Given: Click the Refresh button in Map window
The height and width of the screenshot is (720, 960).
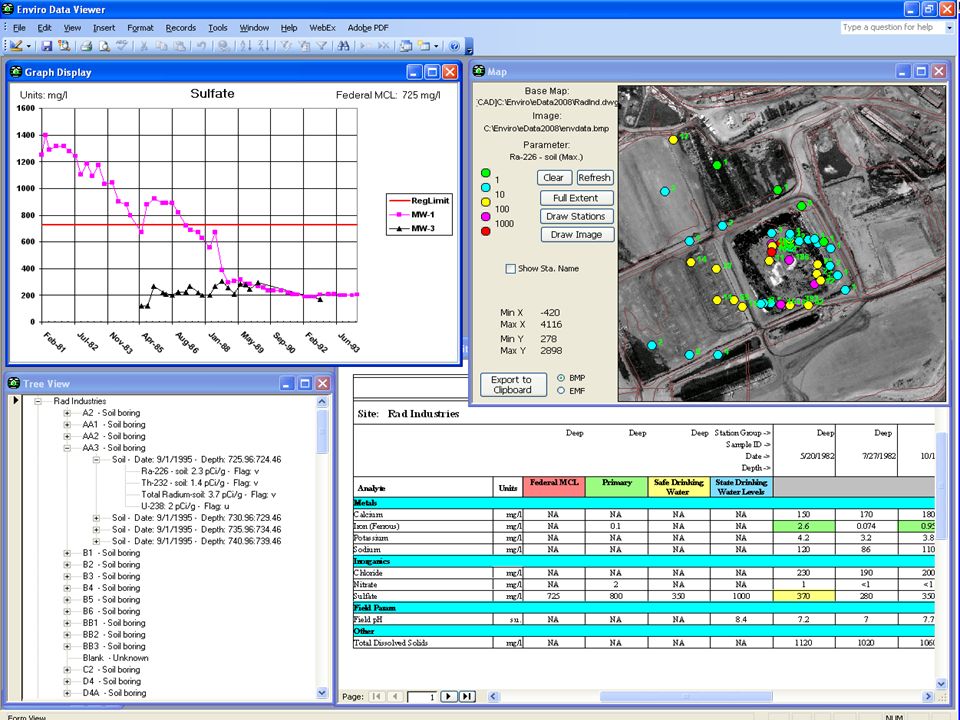Looking at the screenshot, I should [x=594, y=178].
